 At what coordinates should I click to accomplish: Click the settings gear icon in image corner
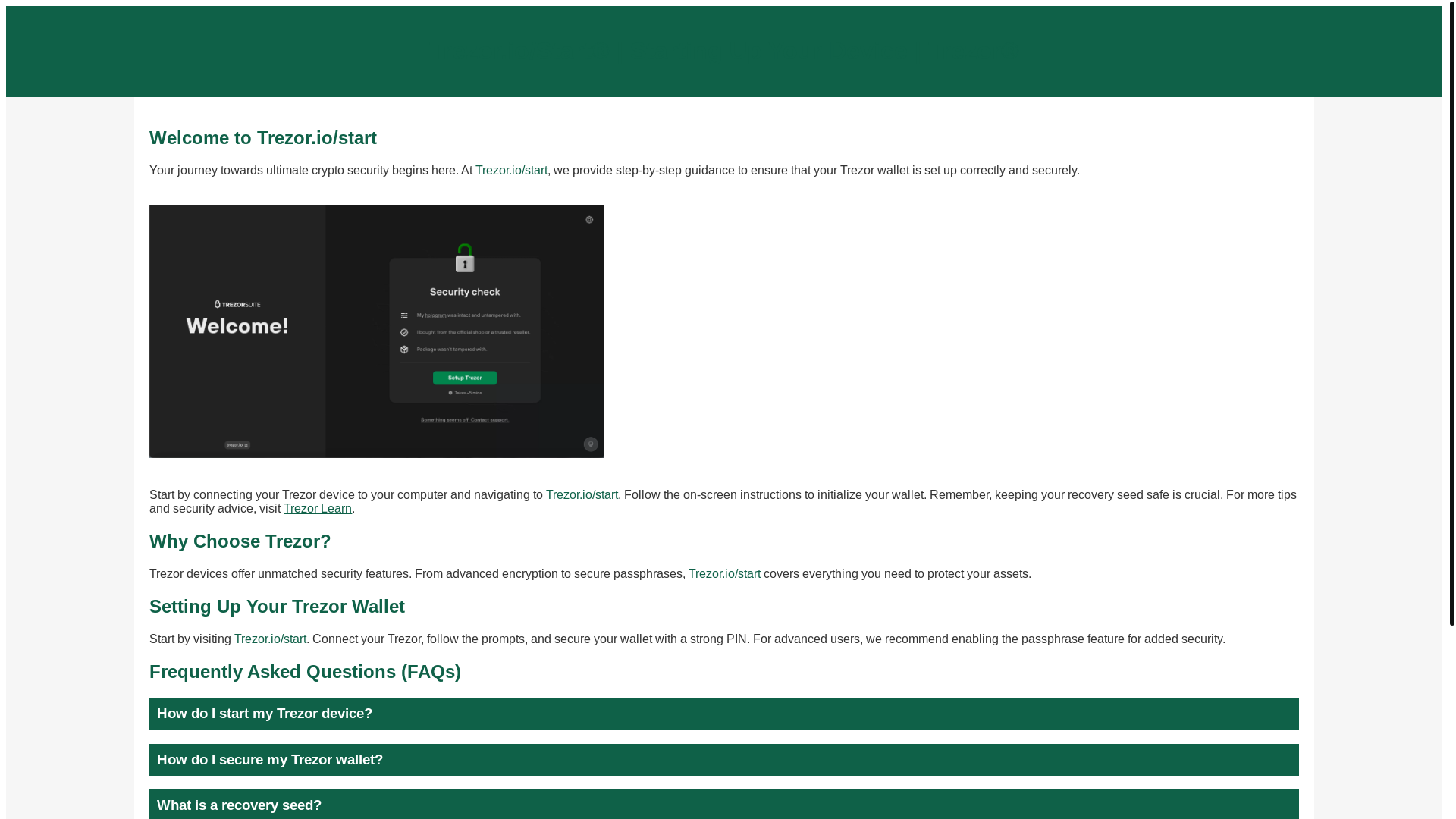pyautogui.click(x=589, y=220)
